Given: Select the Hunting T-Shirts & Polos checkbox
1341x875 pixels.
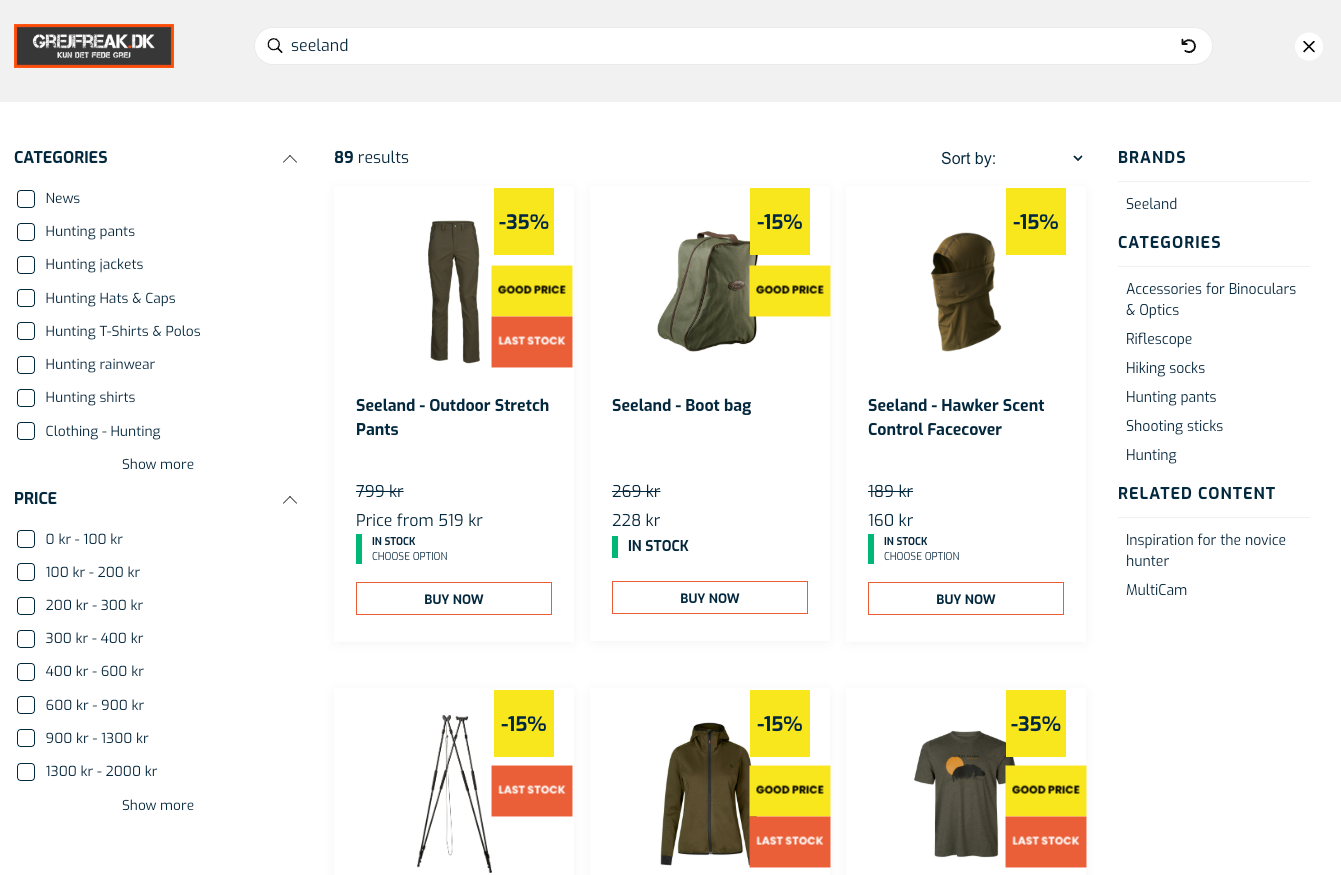Looking at the screenshot, I should [26, 331].
